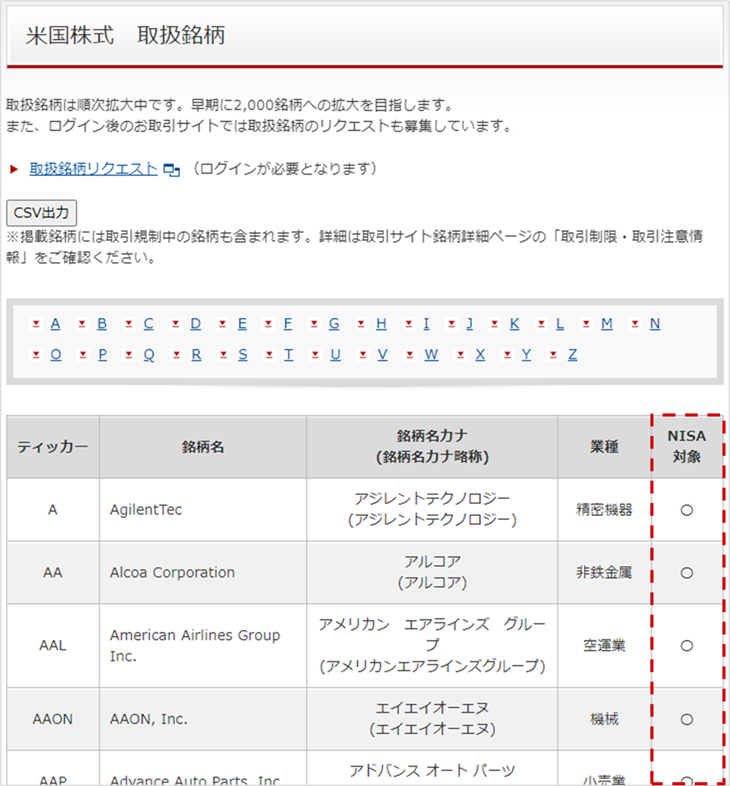Click the red down-arrow icon before V
Image resolution: width=730 pixels, height=786 pixels.
tap(362, 355)
